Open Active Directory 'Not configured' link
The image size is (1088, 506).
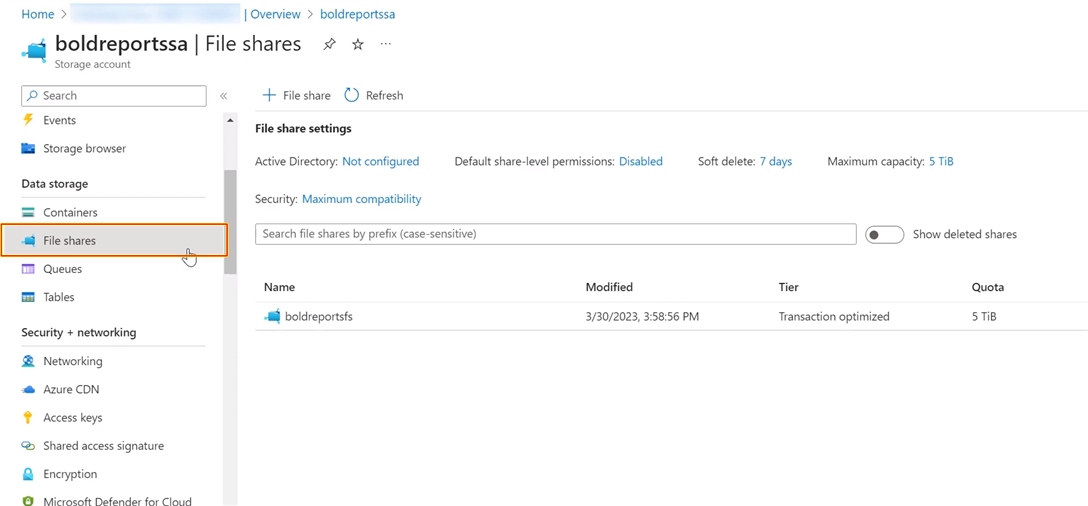(x=381, y=161)
